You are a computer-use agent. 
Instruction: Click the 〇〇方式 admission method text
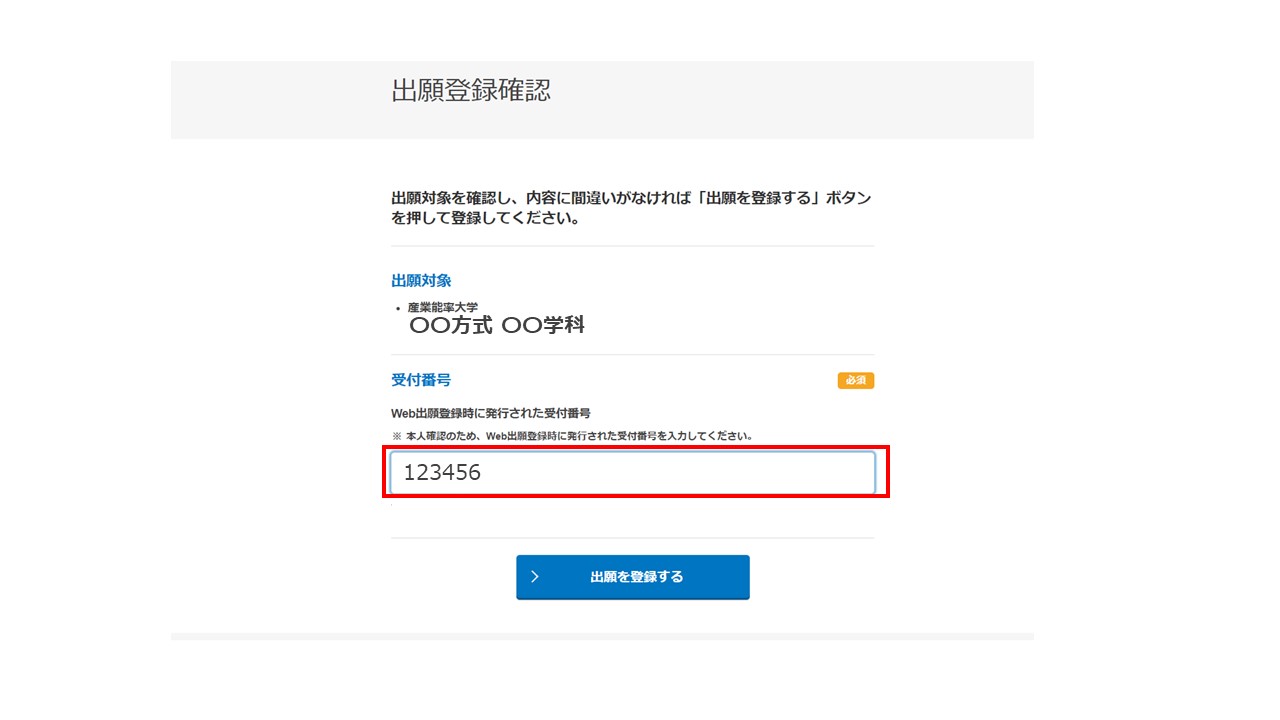pos(451,325)
